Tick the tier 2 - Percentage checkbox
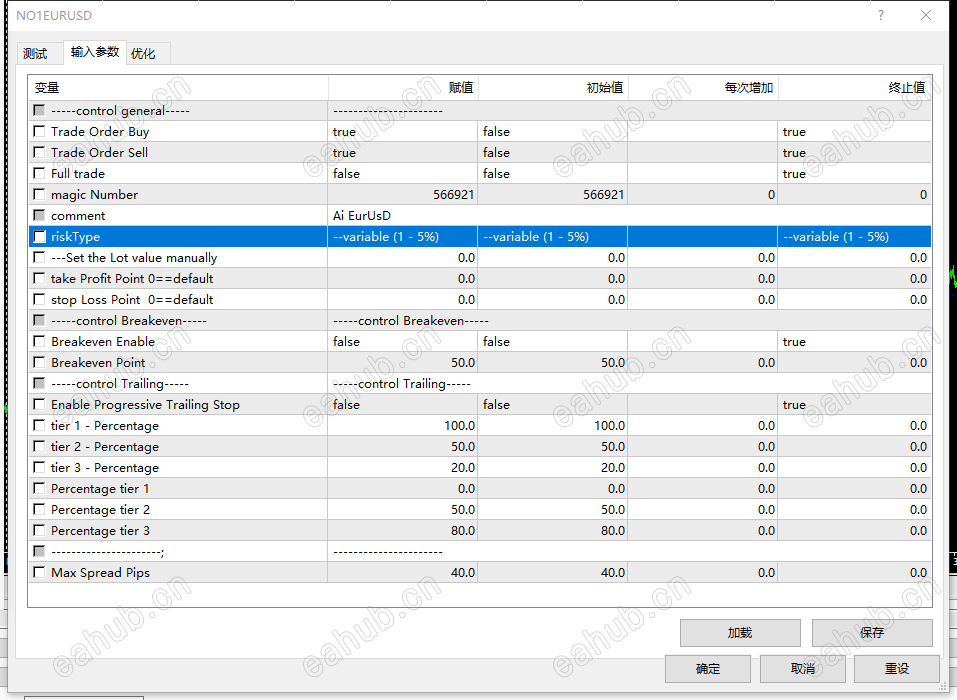 [39, 446]
